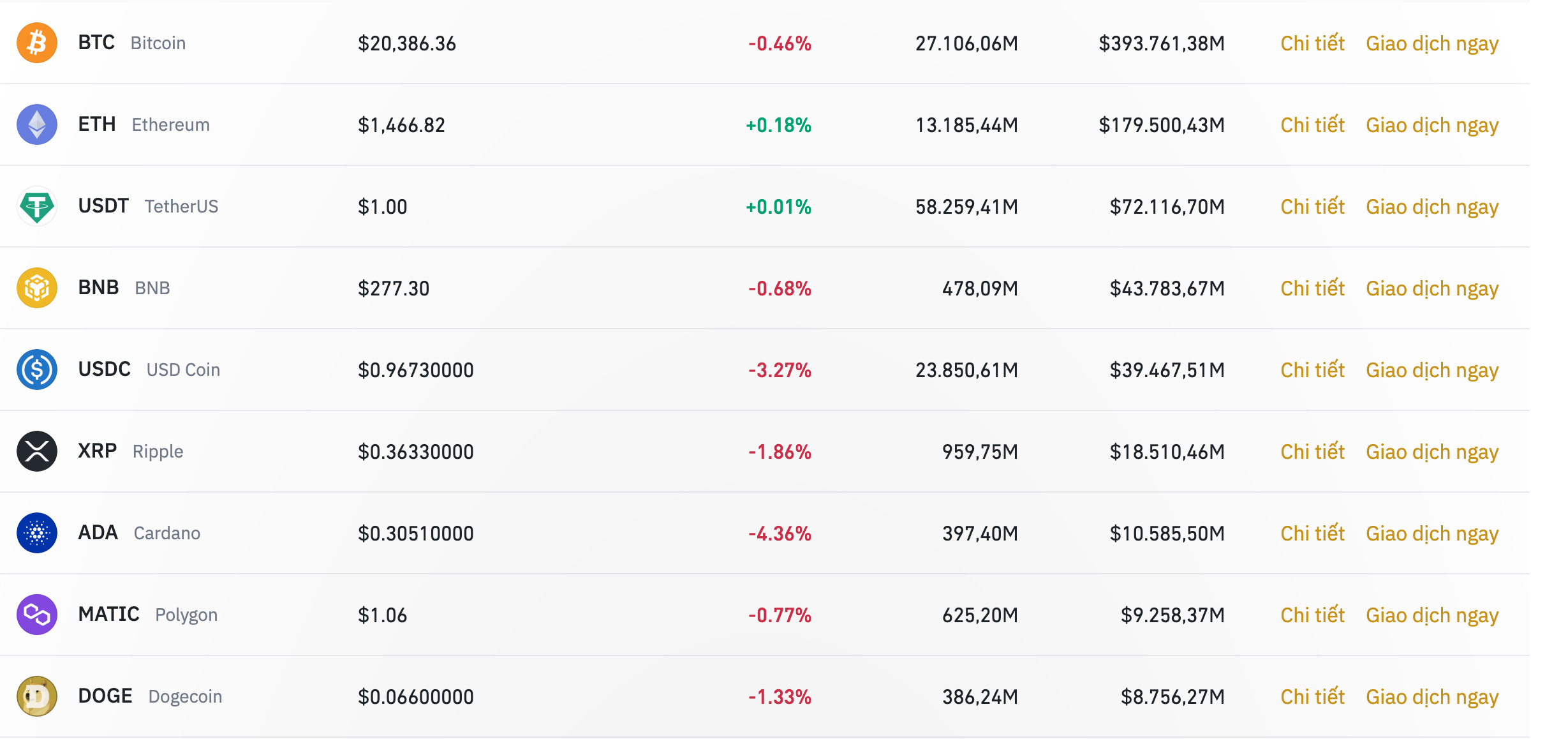1568x739 pixels.
Task: Select the XRP ticker symbol
Action: point(97,451)
